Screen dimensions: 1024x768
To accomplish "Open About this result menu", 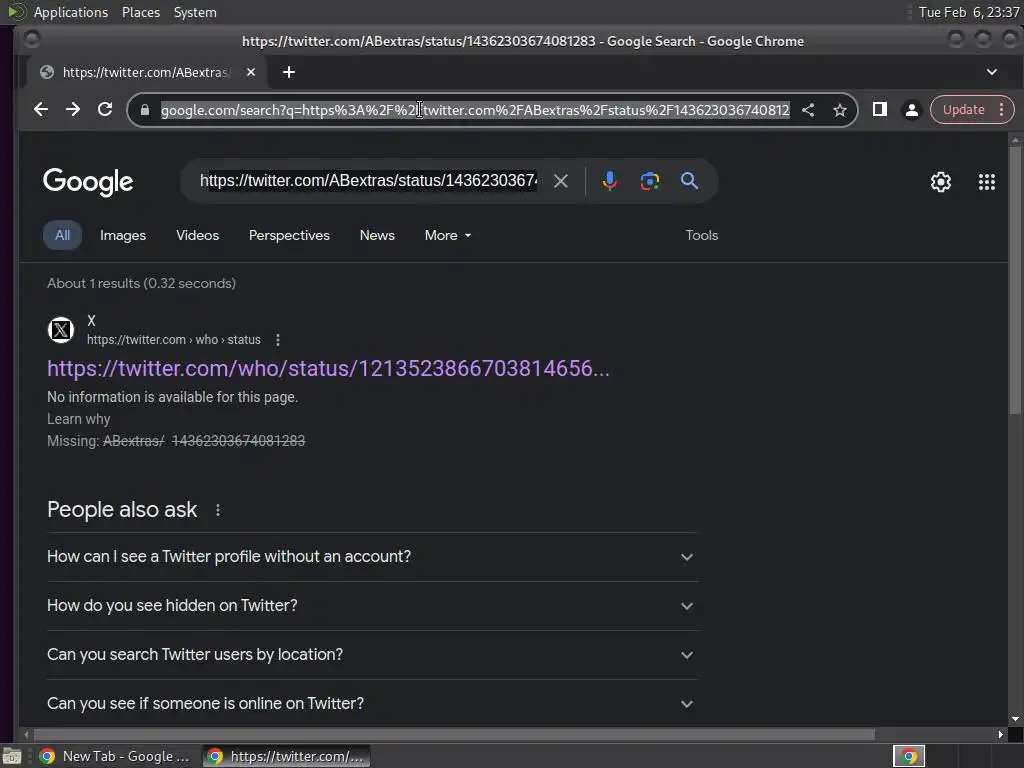I will [x=278, y=340].
